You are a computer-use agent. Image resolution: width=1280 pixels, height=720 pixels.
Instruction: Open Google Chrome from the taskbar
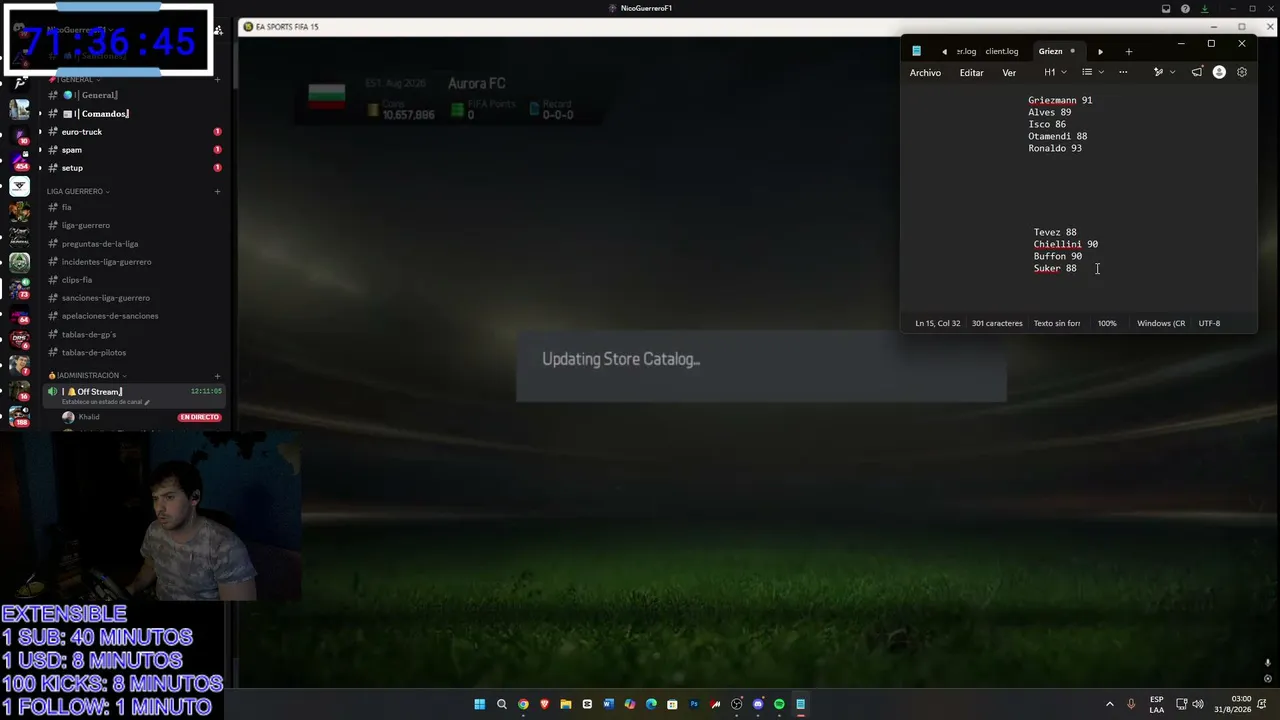(x=523, y=704)
